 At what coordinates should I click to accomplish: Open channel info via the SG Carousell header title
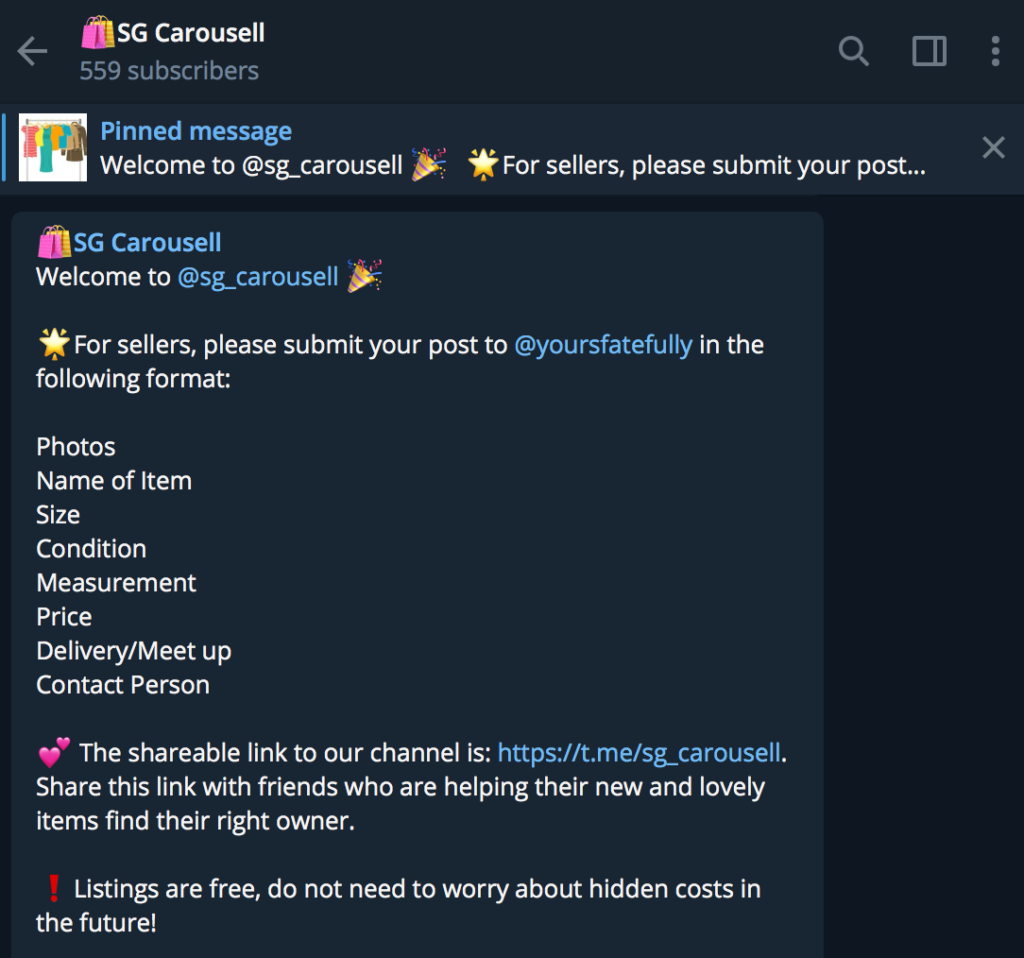point(190,32)
